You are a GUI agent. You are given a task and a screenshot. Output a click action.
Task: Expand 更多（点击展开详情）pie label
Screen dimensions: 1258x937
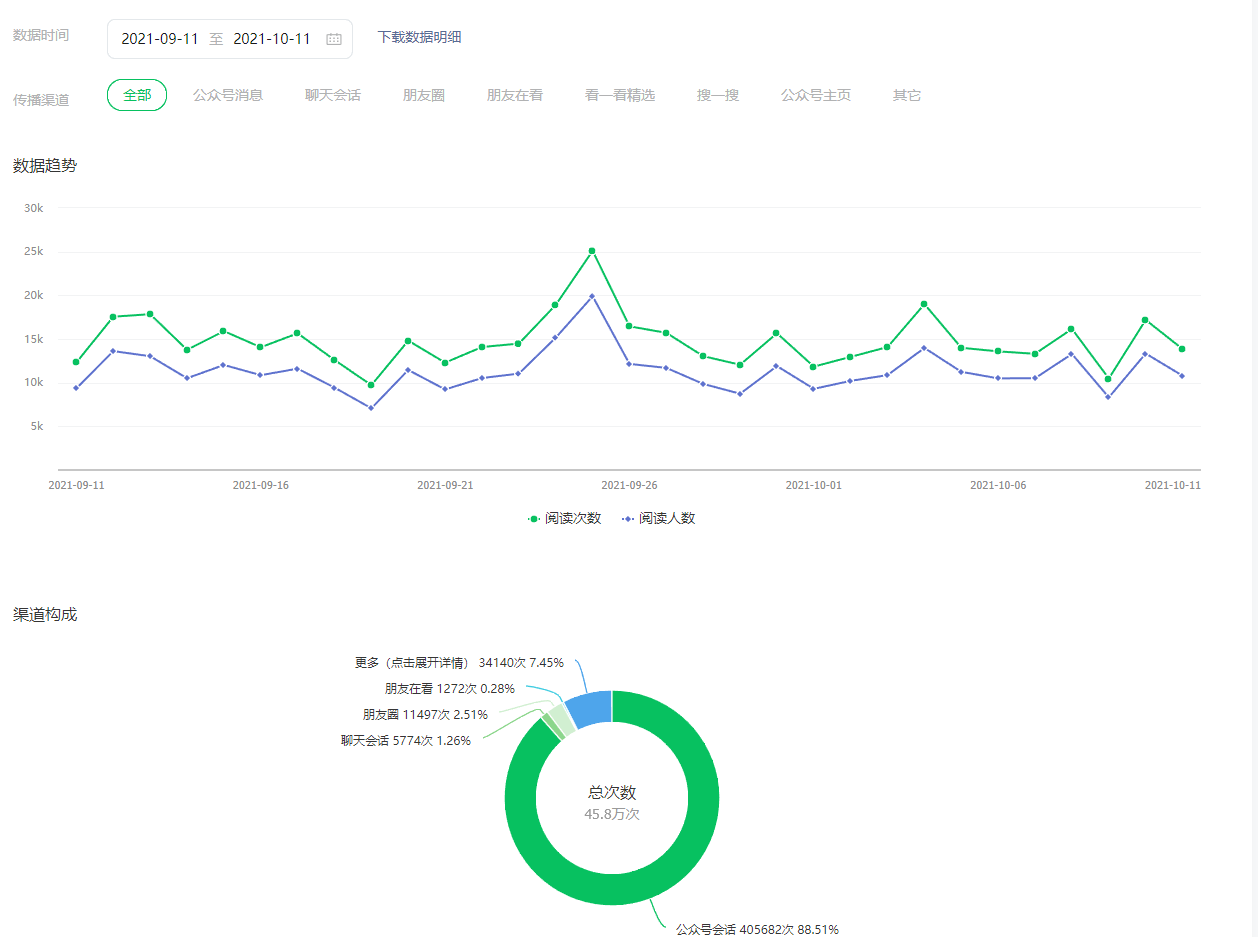[459, 662]
